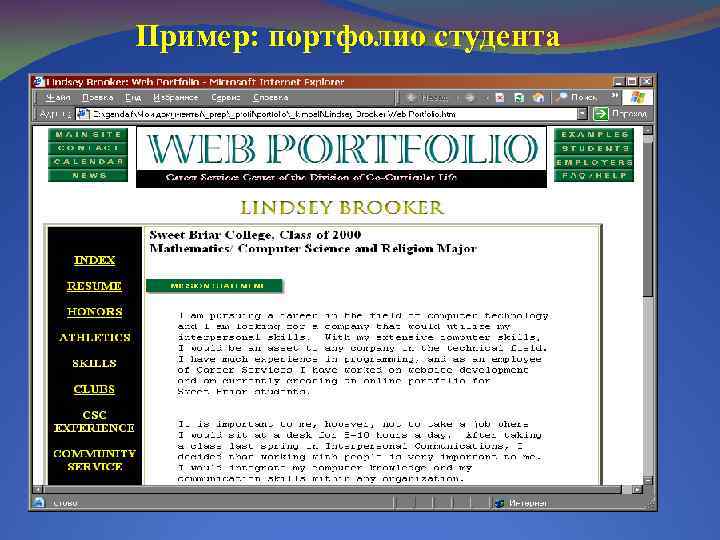
Task: Open the Правка menu
Action: click(x=97, y=98)
